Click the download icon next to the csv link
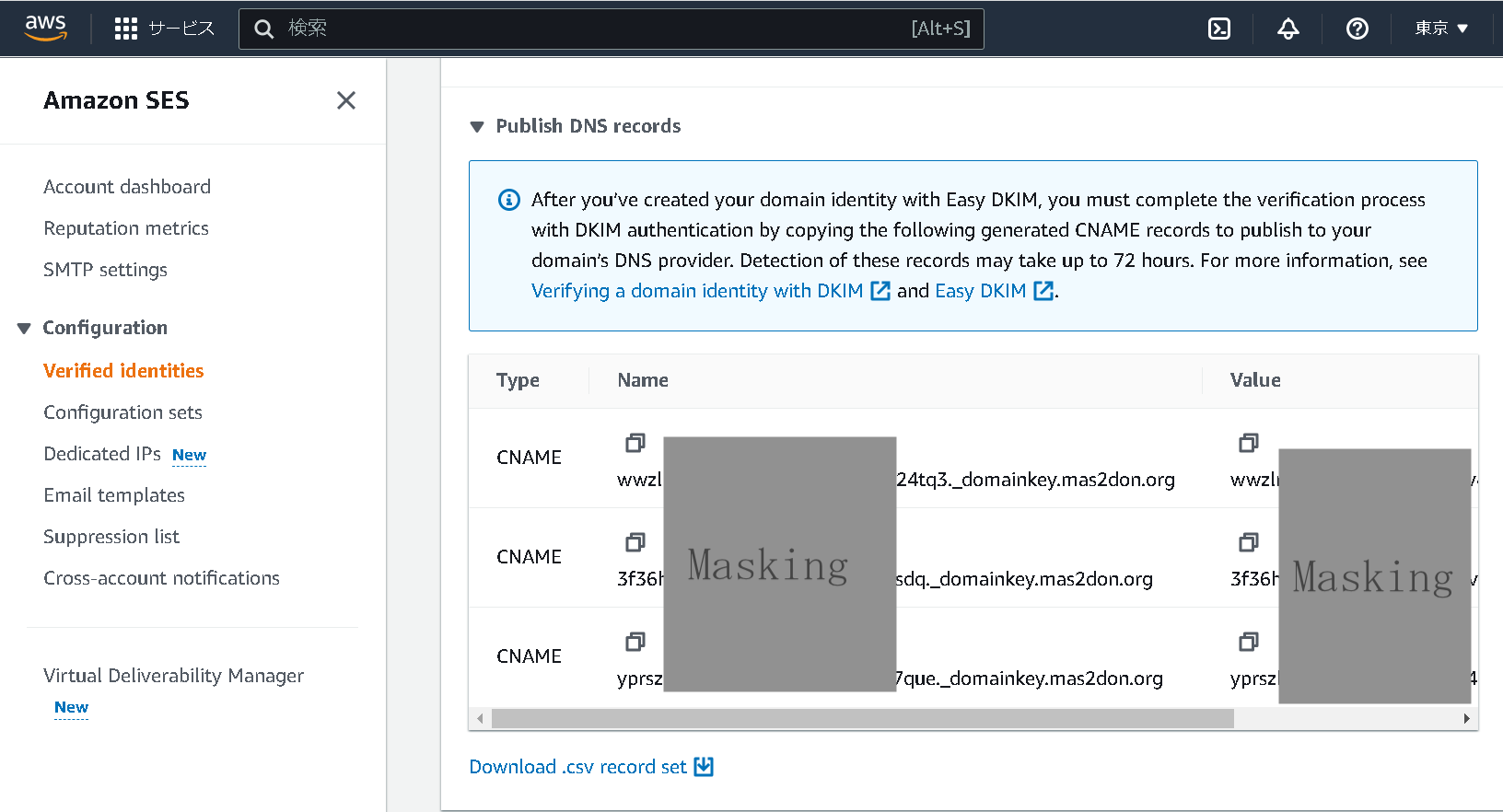The image size is (1503, 812). tap(704, 767)
